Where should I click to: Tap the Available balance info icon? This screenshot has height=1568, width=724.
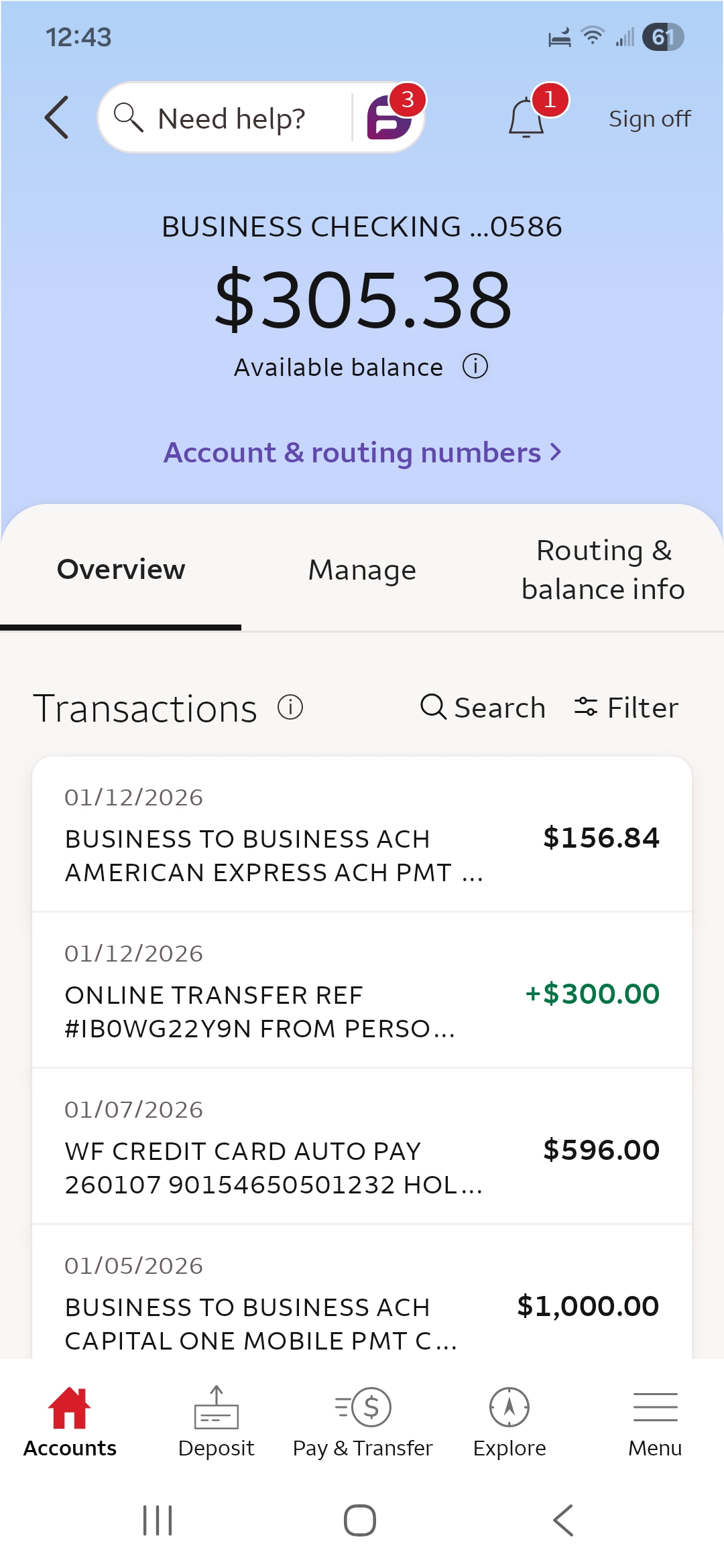[x=475, y=367]
